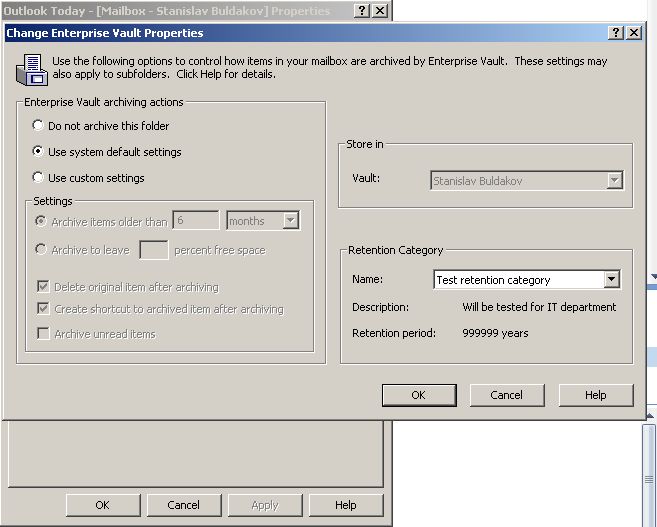Viewport: 657px width, 527px height.
Task: Click the question-mark icon in Outlook Today Properties title bar
Action: pos(361,10)
